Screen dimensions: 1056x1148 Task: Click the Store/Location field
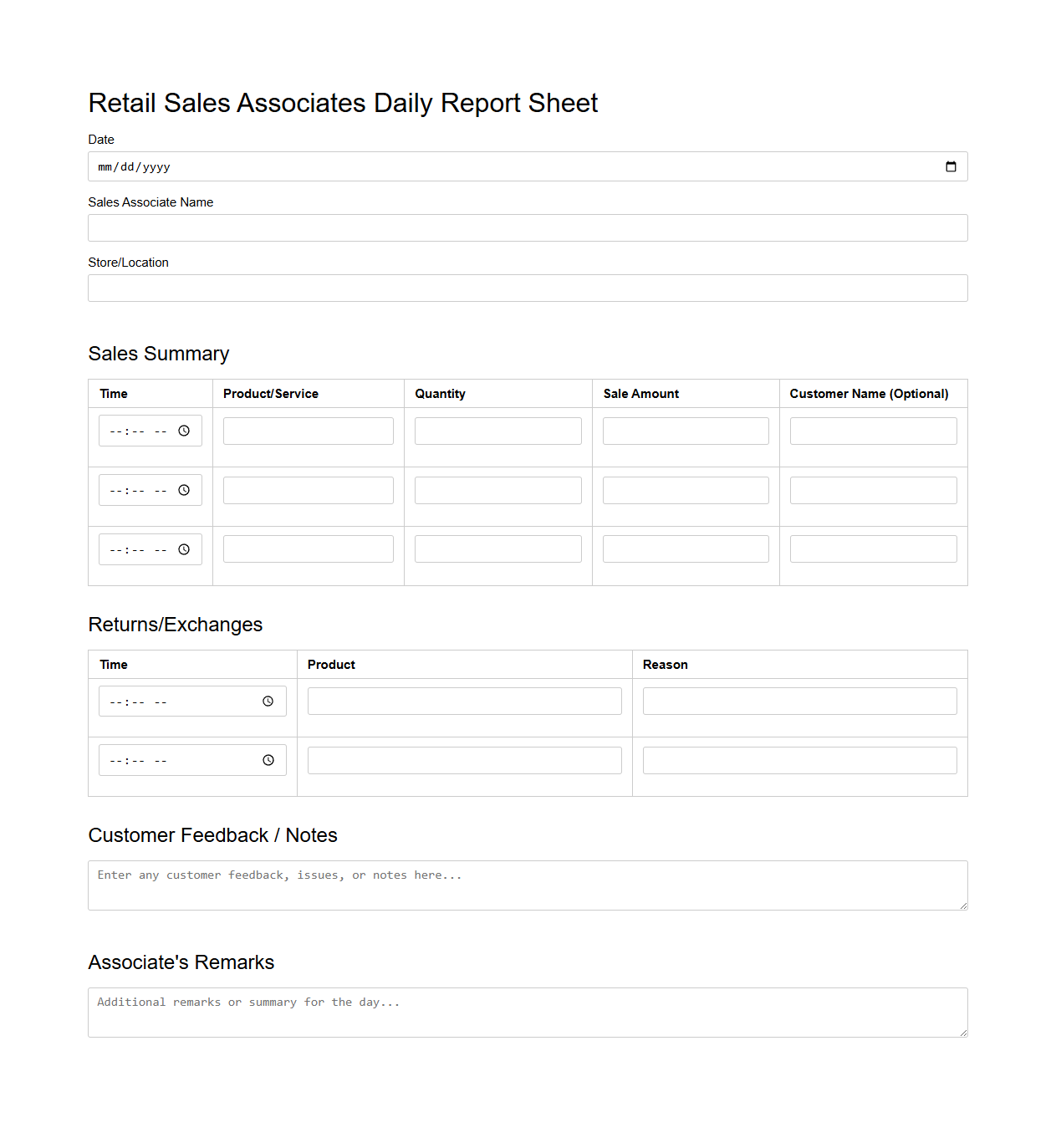click(528, 288)
